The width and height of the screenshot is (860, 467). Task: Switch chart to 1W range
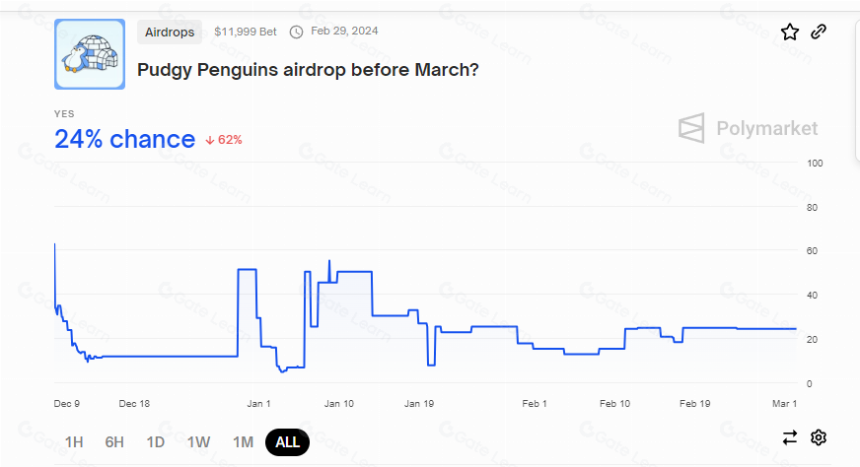click(x=199, y=442)
